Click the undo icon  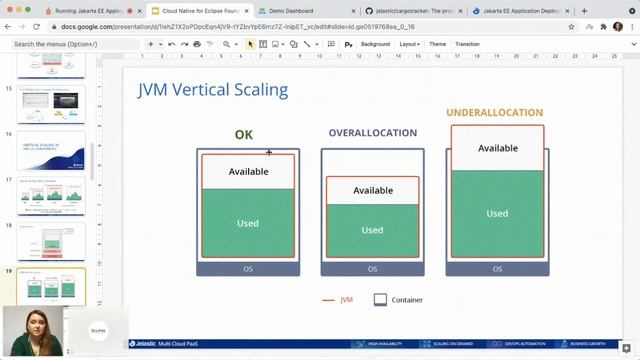coord(172,44)
